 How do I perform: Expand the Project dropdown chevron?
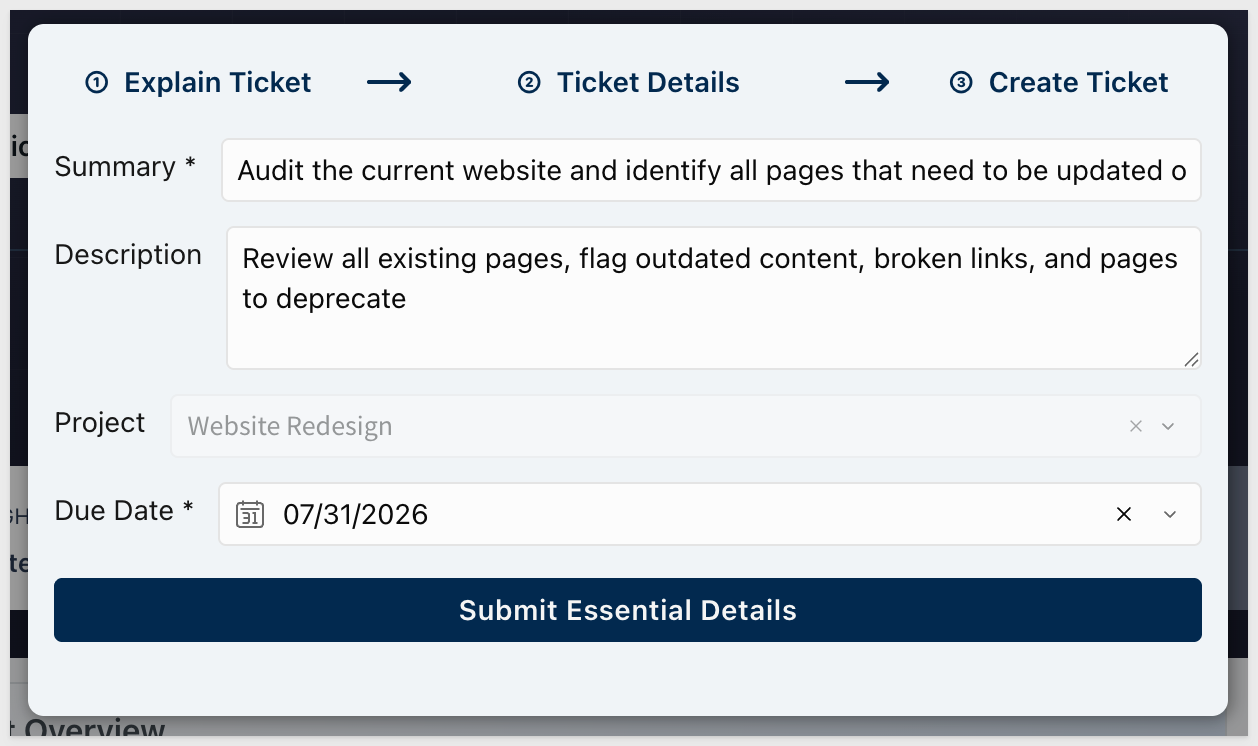pyautogui.click(x=1168, y=426)
